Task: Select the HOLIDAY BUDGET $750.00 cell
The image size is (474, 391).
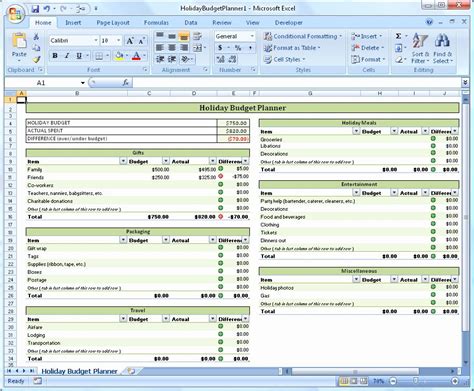Action: coord(233,123)
